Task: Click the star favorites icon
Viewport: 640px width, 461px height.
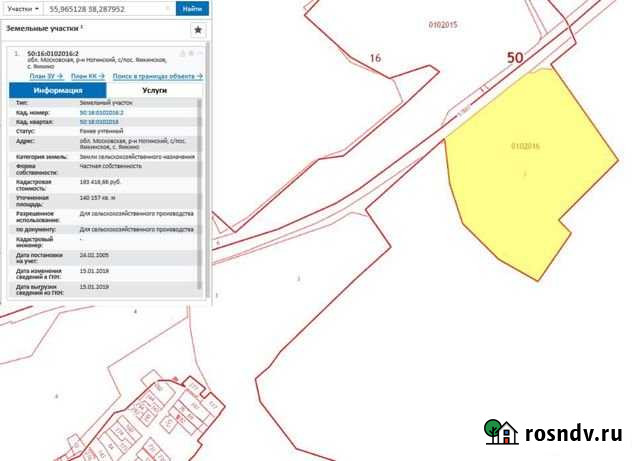Action: tap(198, 30)
